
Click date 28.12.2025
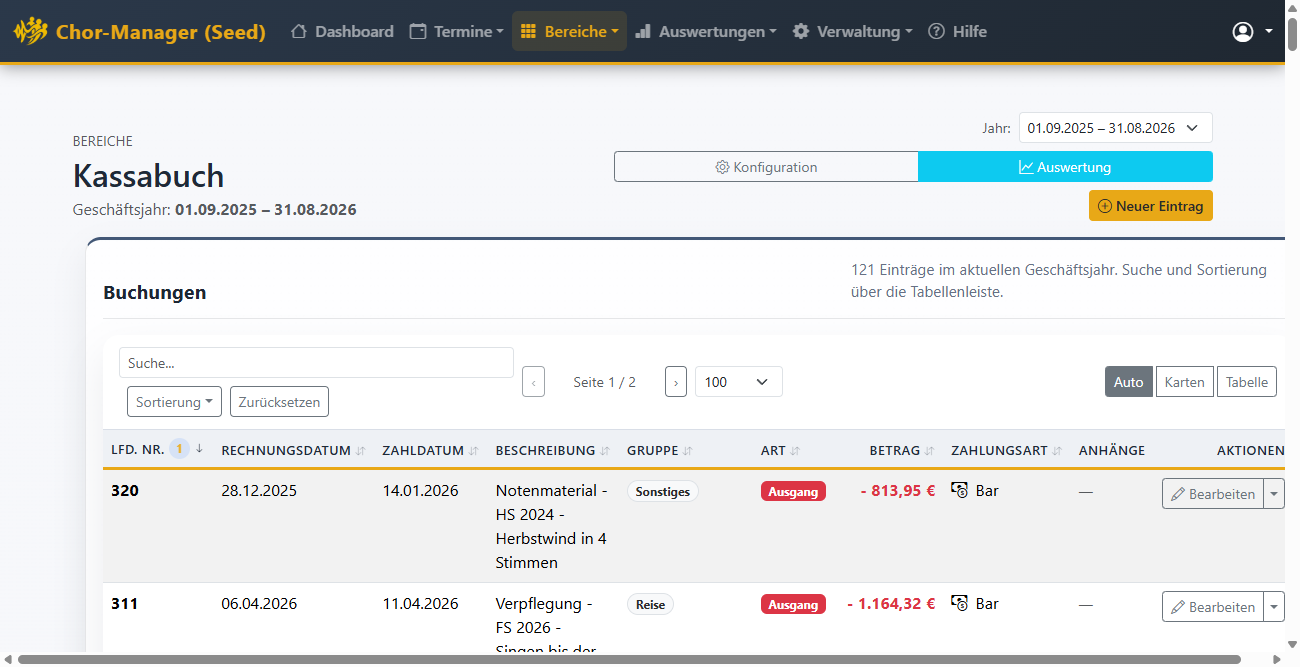(x=259, y=491)
